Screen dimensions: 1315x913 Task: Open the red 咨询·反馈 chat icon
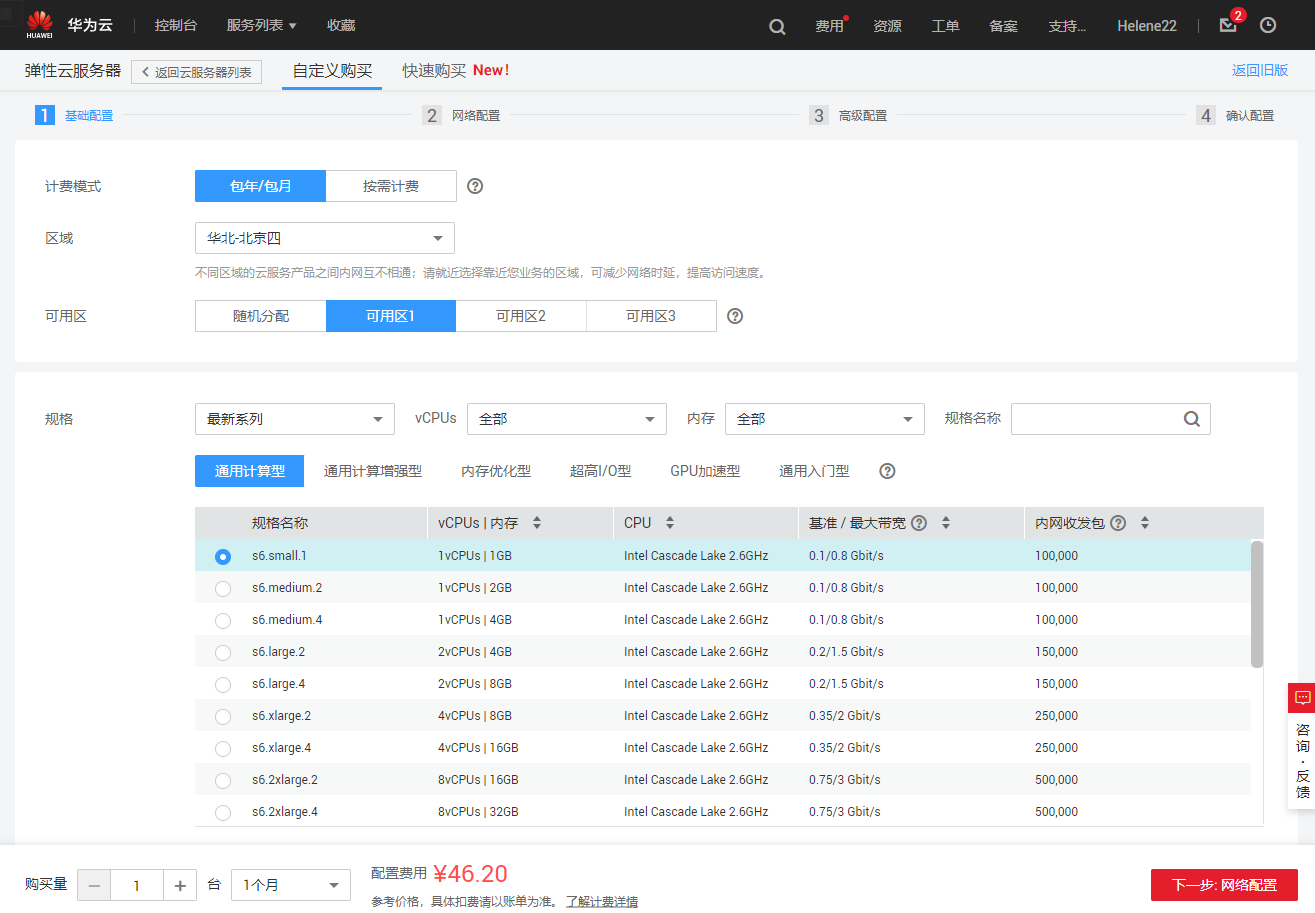click(x=1302, y=697)
